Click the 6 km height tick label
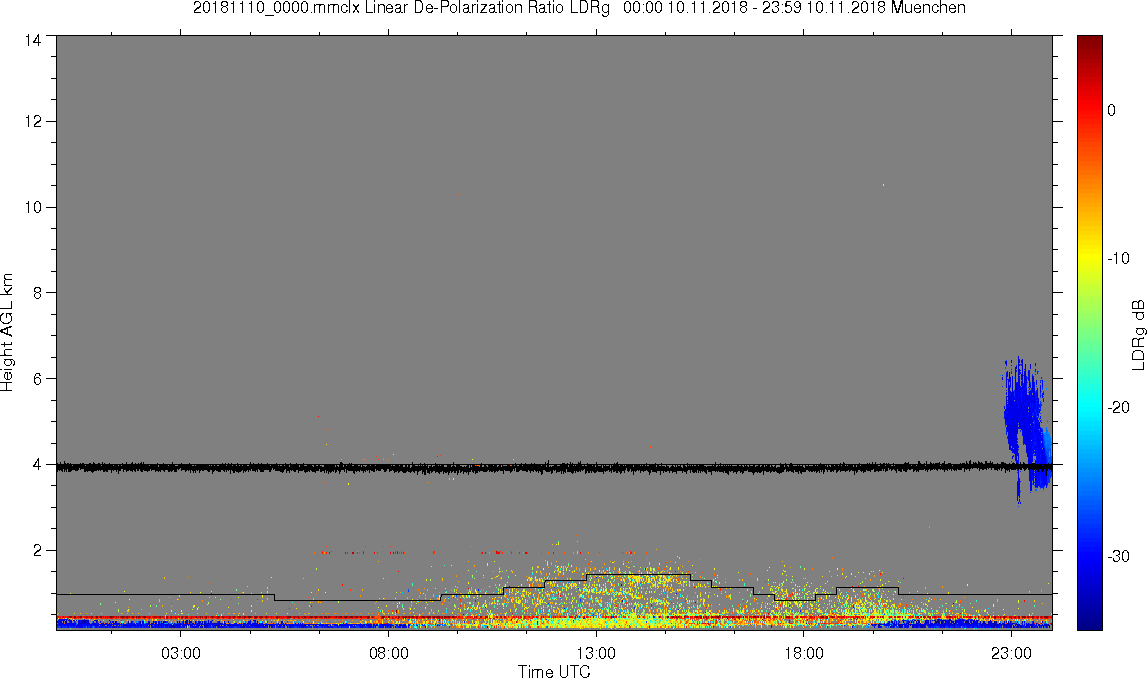1147x678 pixels. click(37, 379)
